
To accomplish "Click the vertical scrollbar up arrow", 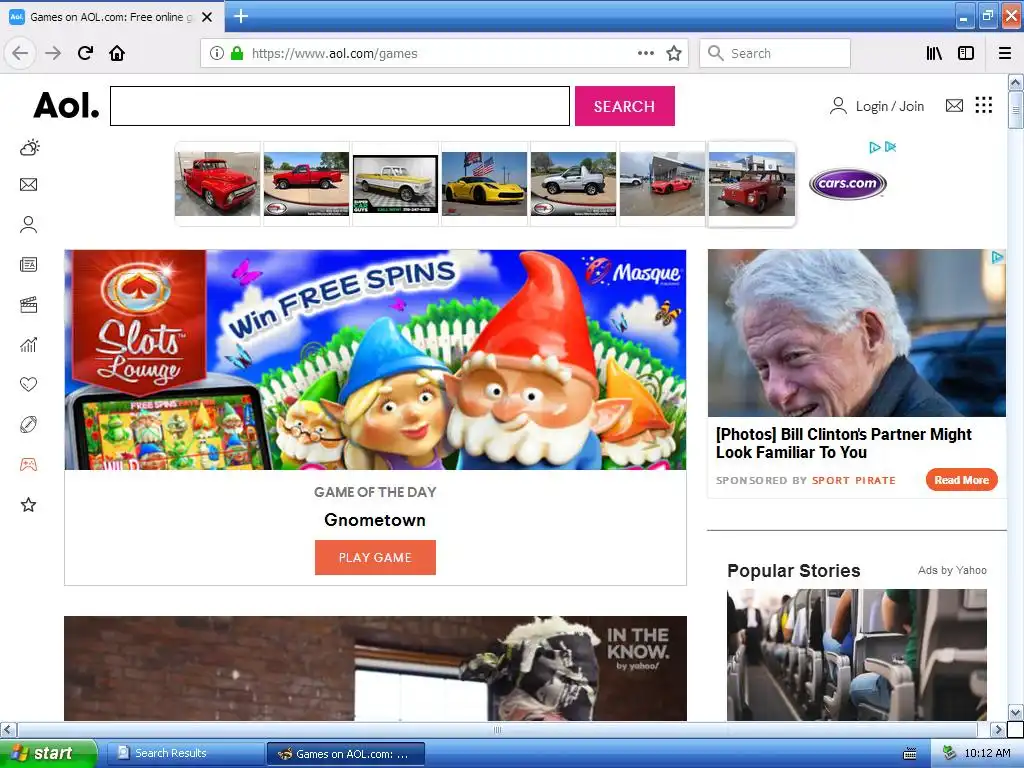I will tap(1015, 82).
